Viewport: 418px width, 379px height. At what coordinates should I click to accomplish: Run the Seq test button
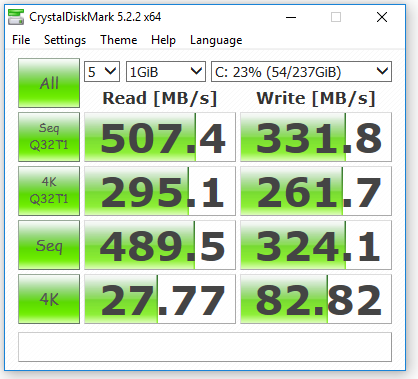49,245
